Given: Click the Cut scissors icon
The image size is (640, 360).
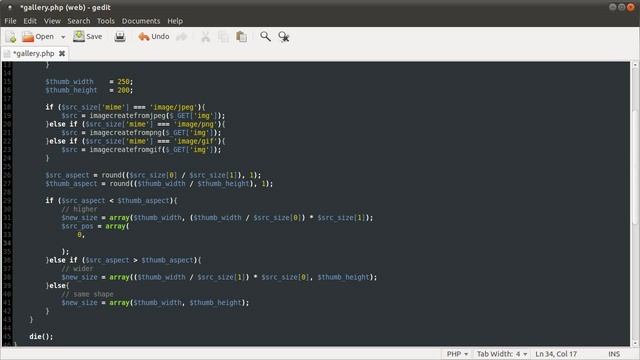Looking at the screenshot, I should point(205,37).
